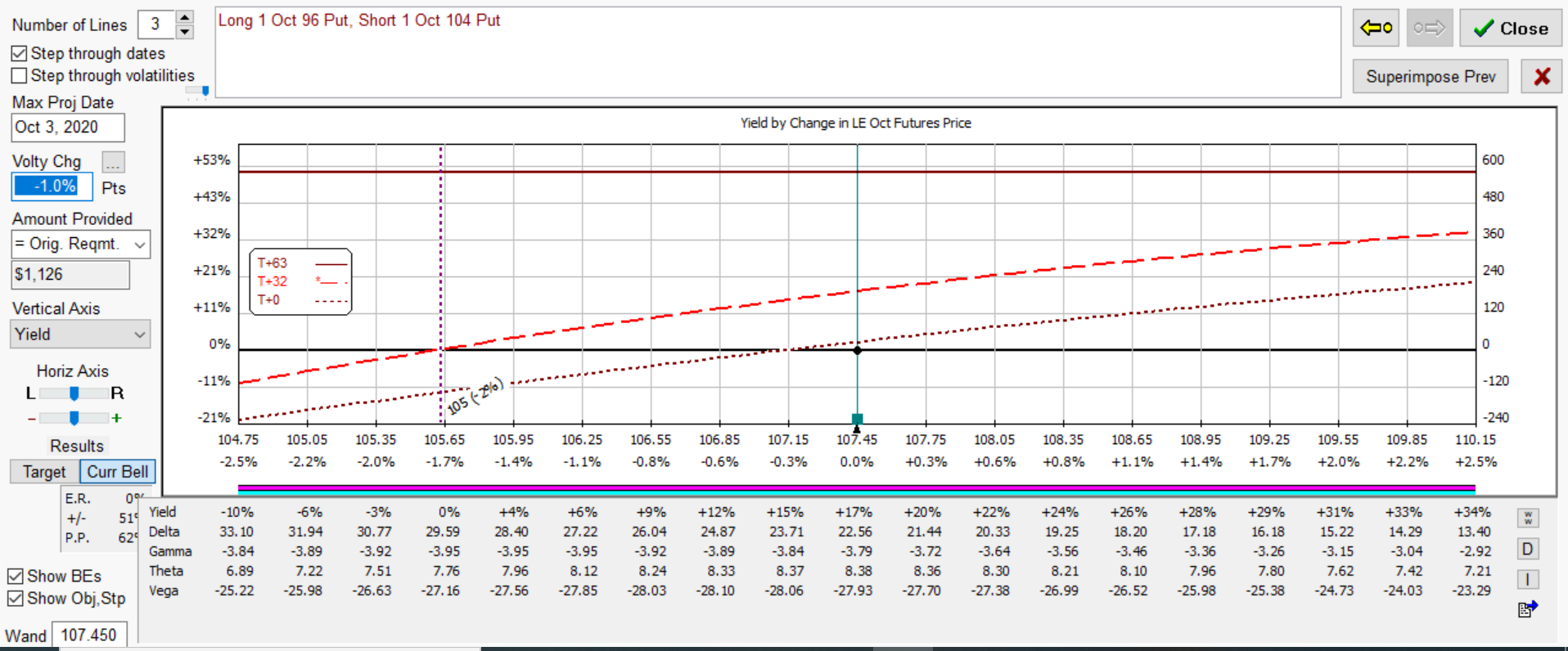Click the green plus zoom icon
Viewport: 1568px width, 651px height.
tap(117, 418)
